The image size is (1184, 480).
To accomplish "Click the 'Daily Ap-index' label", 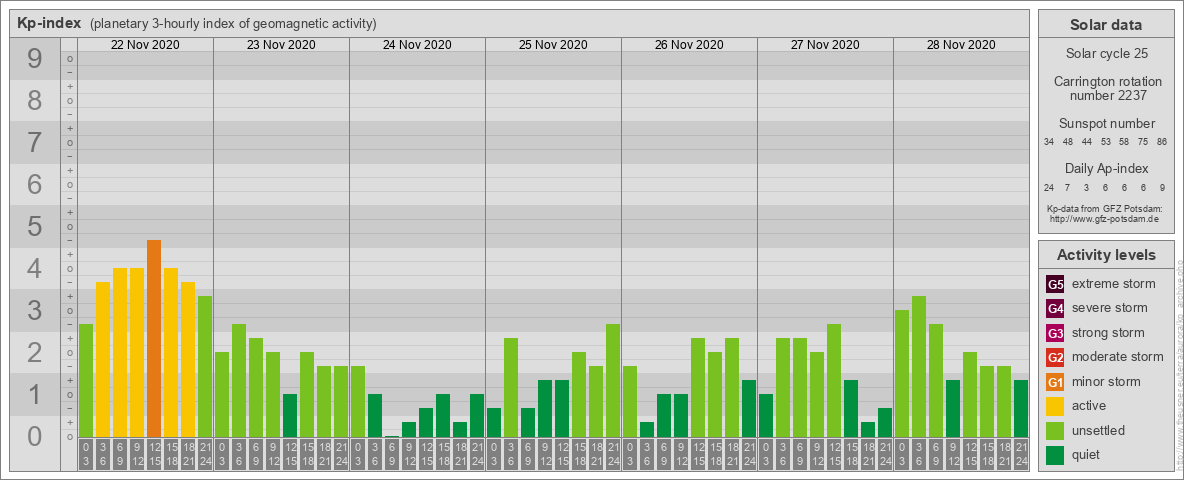I will [x=1106, y=168].
